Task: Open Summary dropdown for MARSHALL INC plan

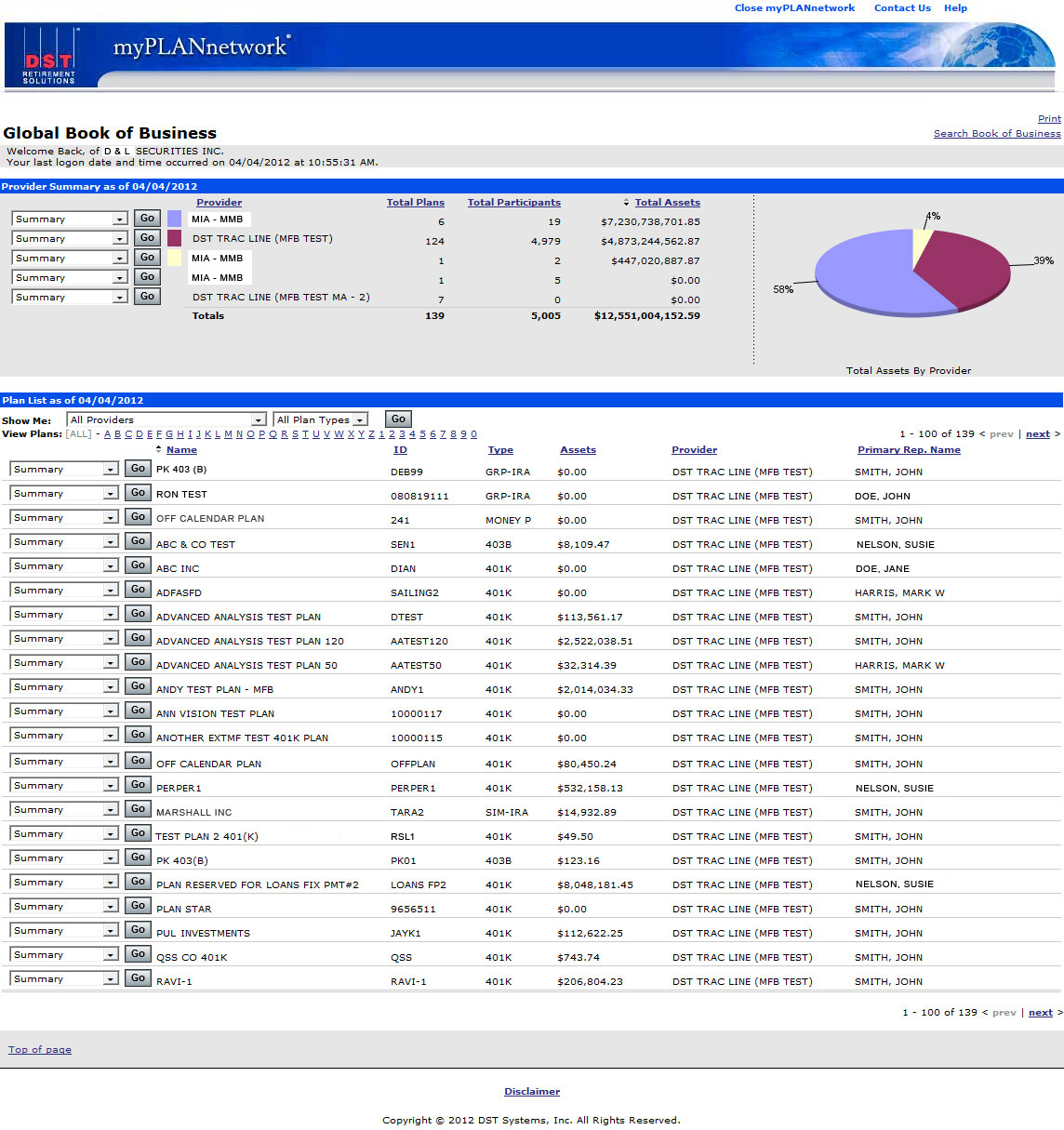Action: (64, 810)
